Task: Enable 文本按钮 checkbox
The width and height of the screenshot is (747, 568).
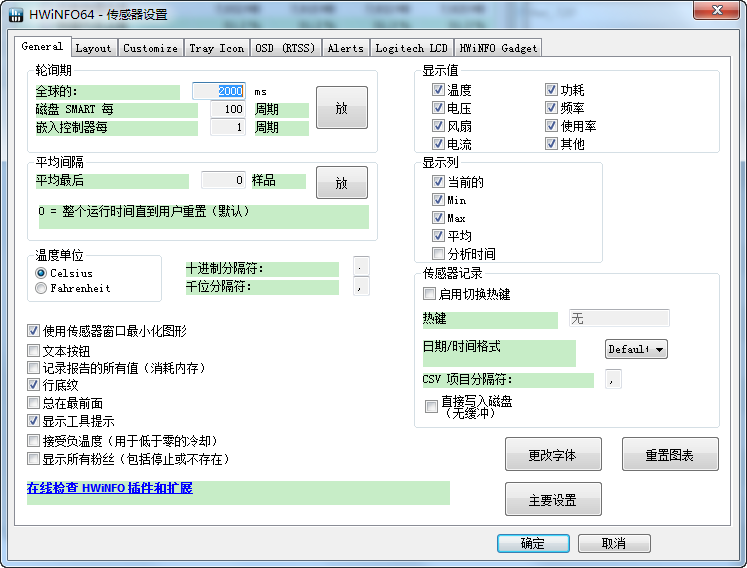Action: [33, 351]
